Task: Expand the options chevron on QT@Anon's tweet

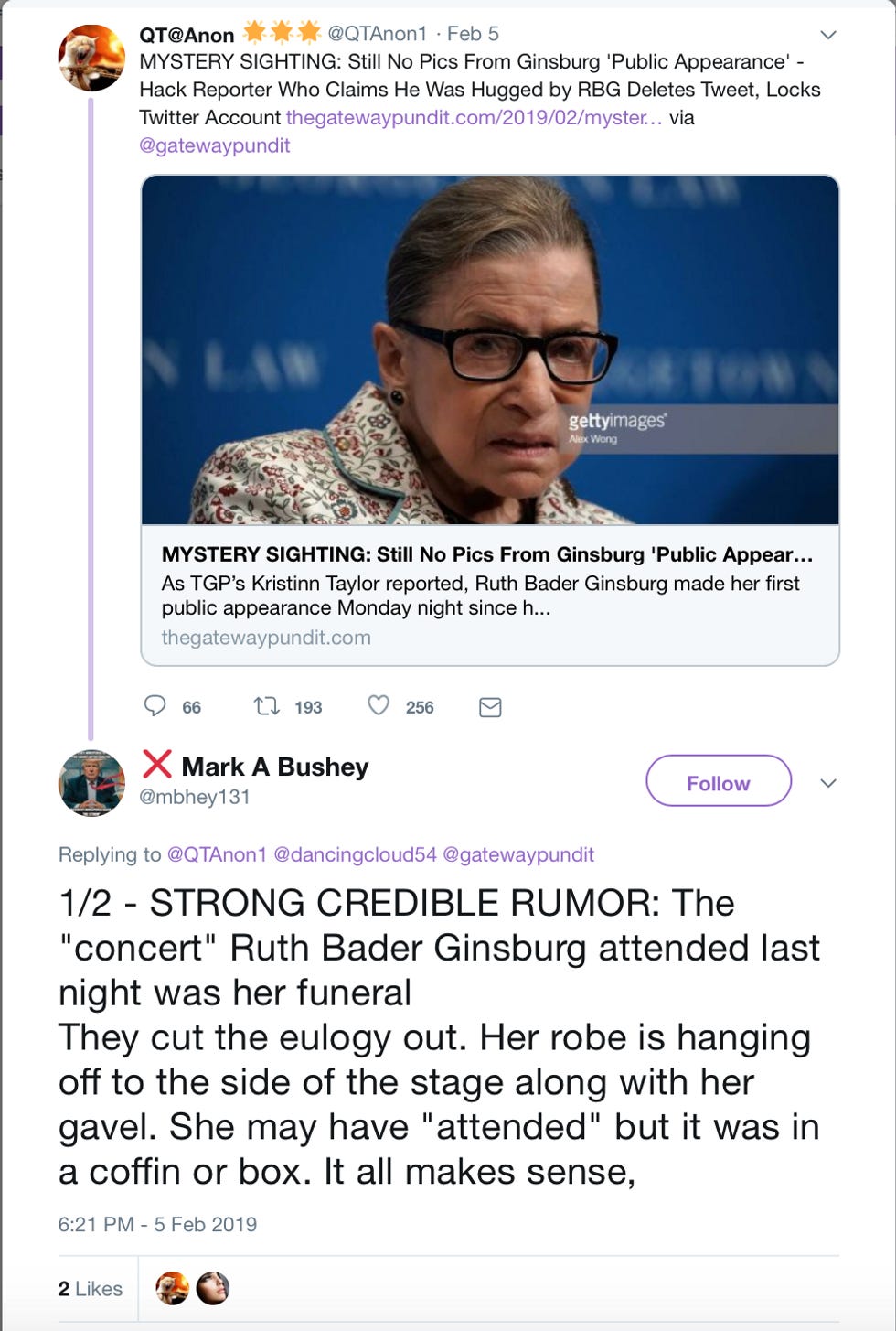Action: [828, 35]
